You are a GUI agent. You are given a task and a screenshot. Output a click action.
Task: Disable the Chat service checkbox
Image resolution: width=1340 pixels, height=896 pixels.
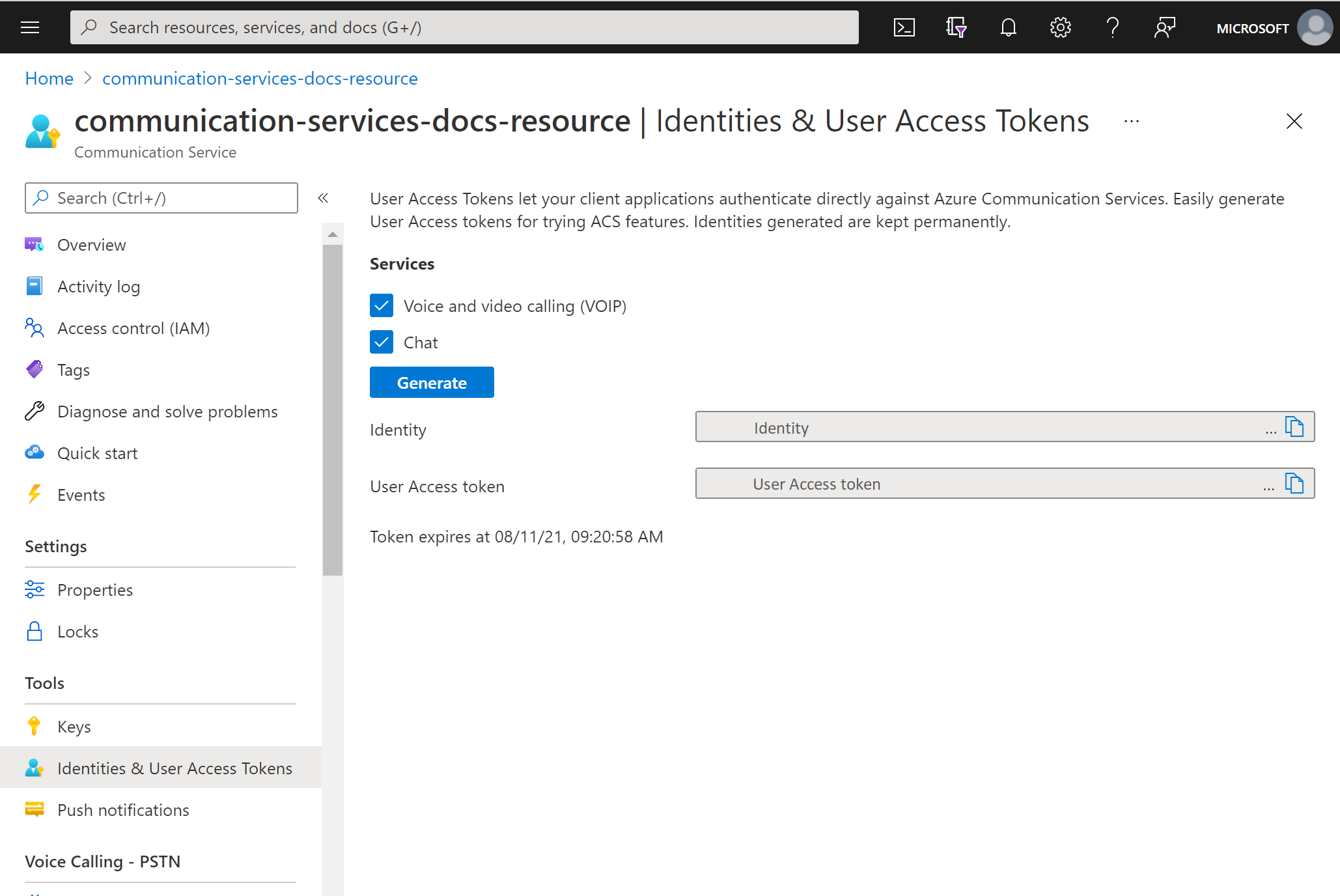coord(382,342)
